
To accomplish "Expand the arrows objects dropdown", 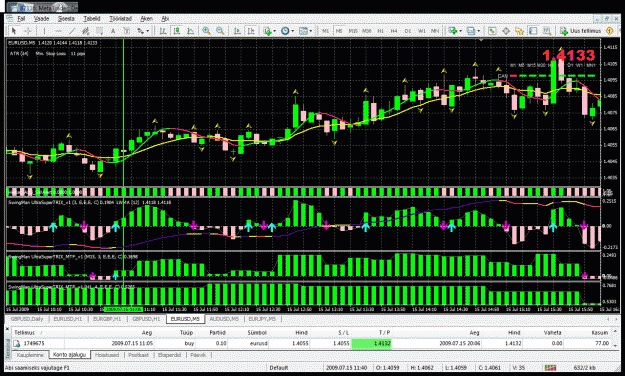I will pyautogui.click(x=147, y=31).
